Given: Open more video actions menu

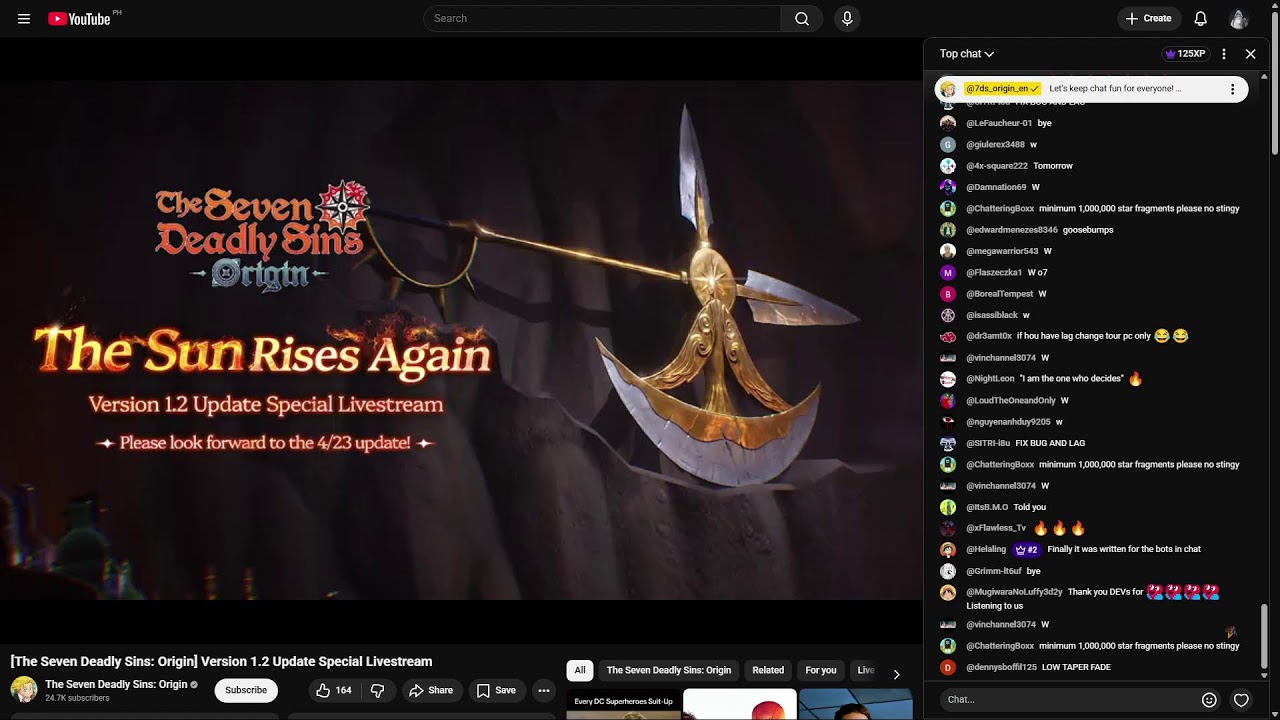Looking at the screenshot, I should 544,690.
